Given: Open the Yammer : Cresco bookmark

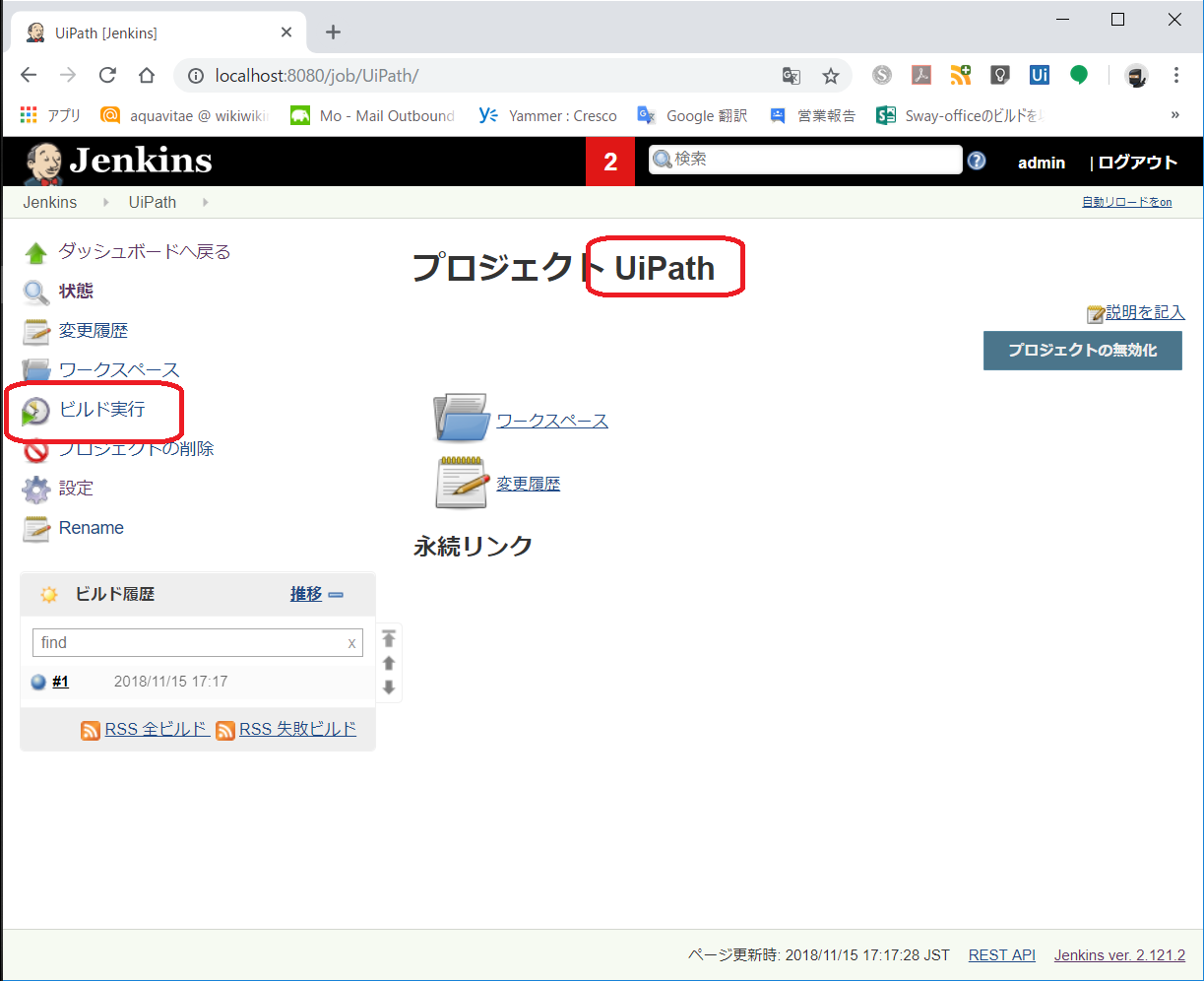Looking at the screenshot, I should [x=548, y=115].
